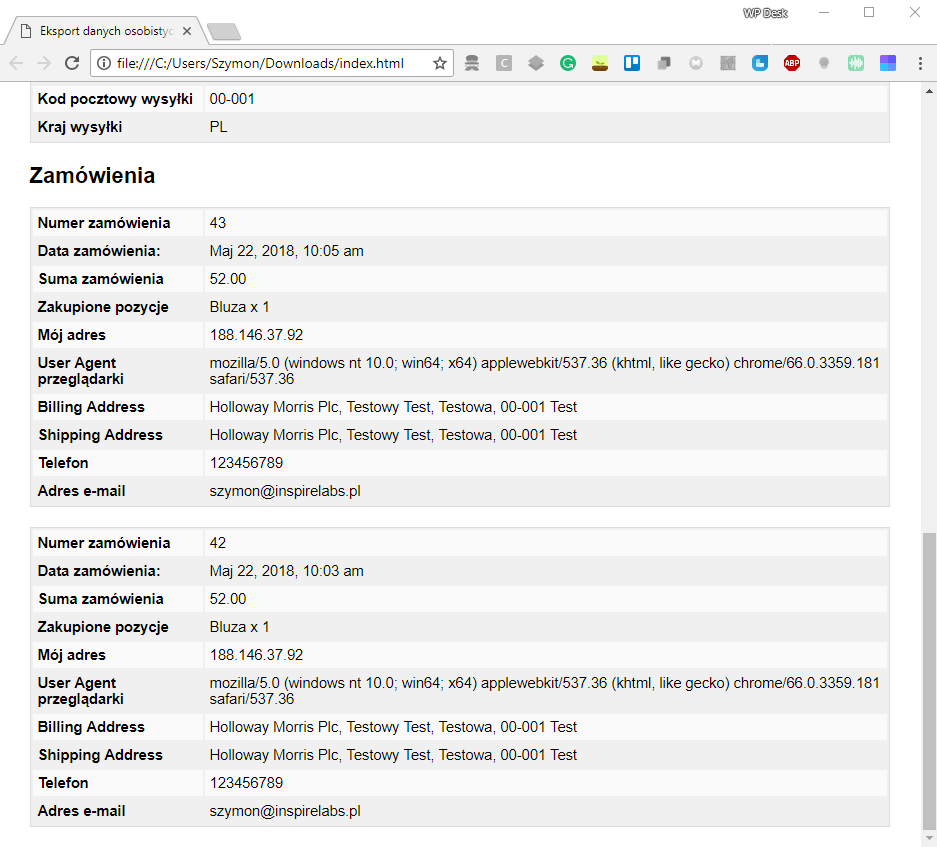Click Suma zamówienia 52.00 in order 43

pos(228,279)
